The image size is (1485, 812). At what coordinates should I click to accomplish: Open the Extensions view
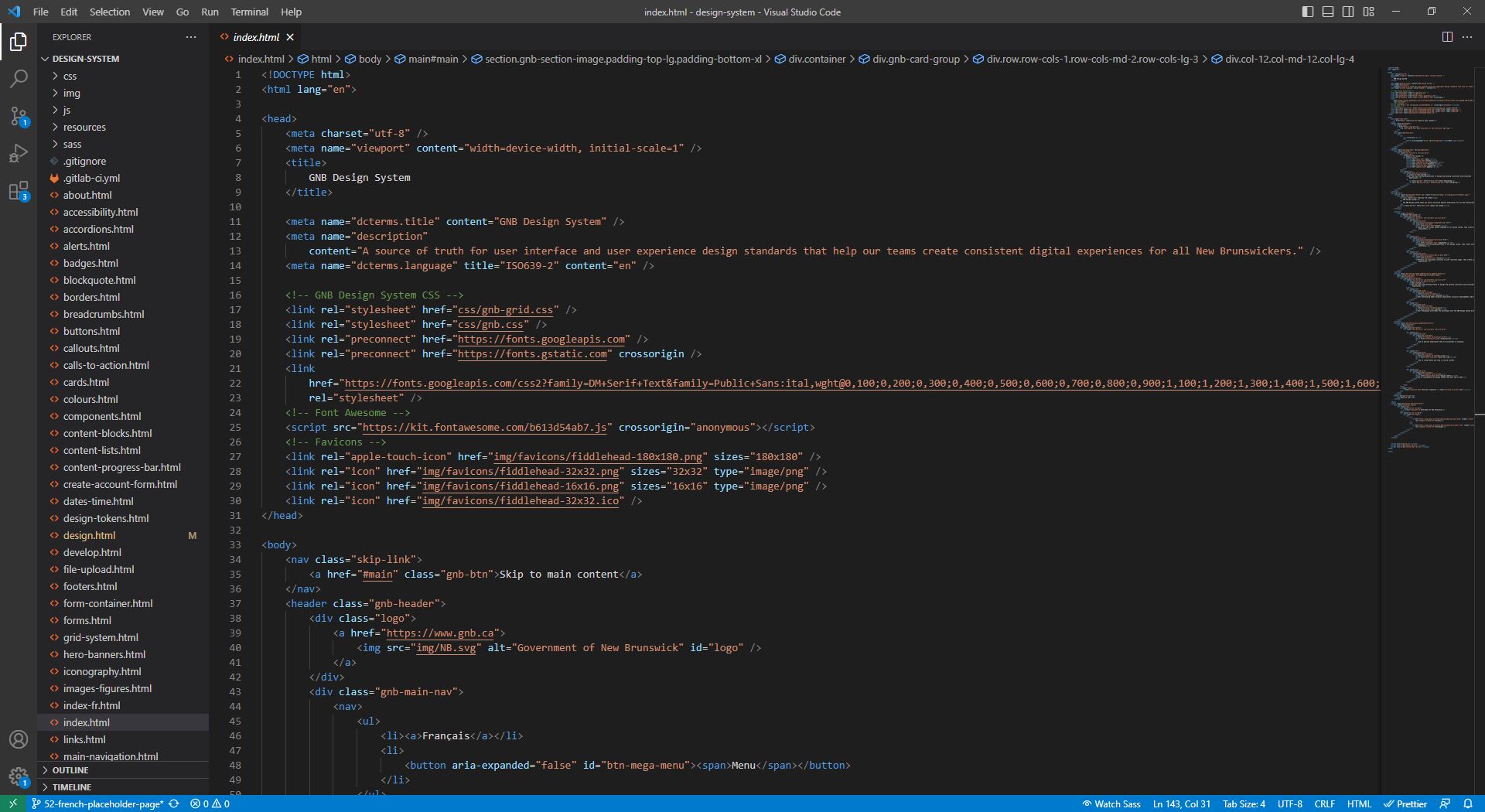(x=19, y=192)
